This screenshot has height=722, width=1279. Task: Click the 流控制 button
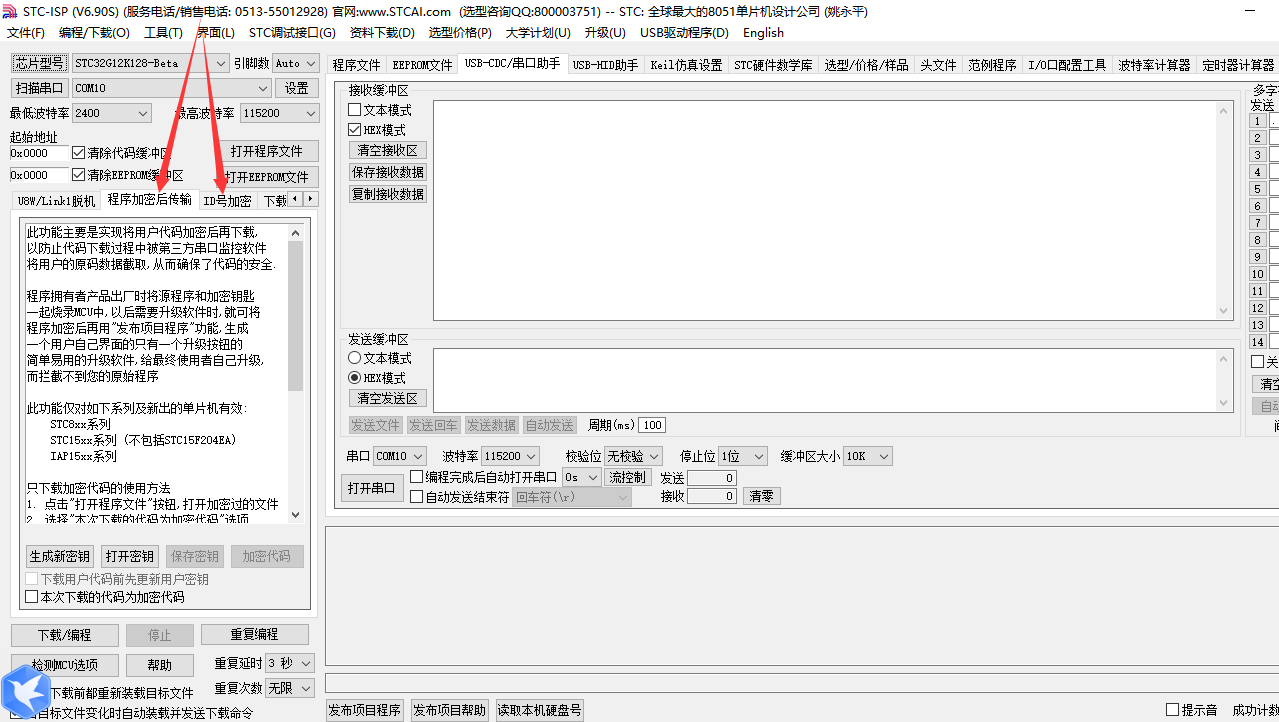pos(627,477)
